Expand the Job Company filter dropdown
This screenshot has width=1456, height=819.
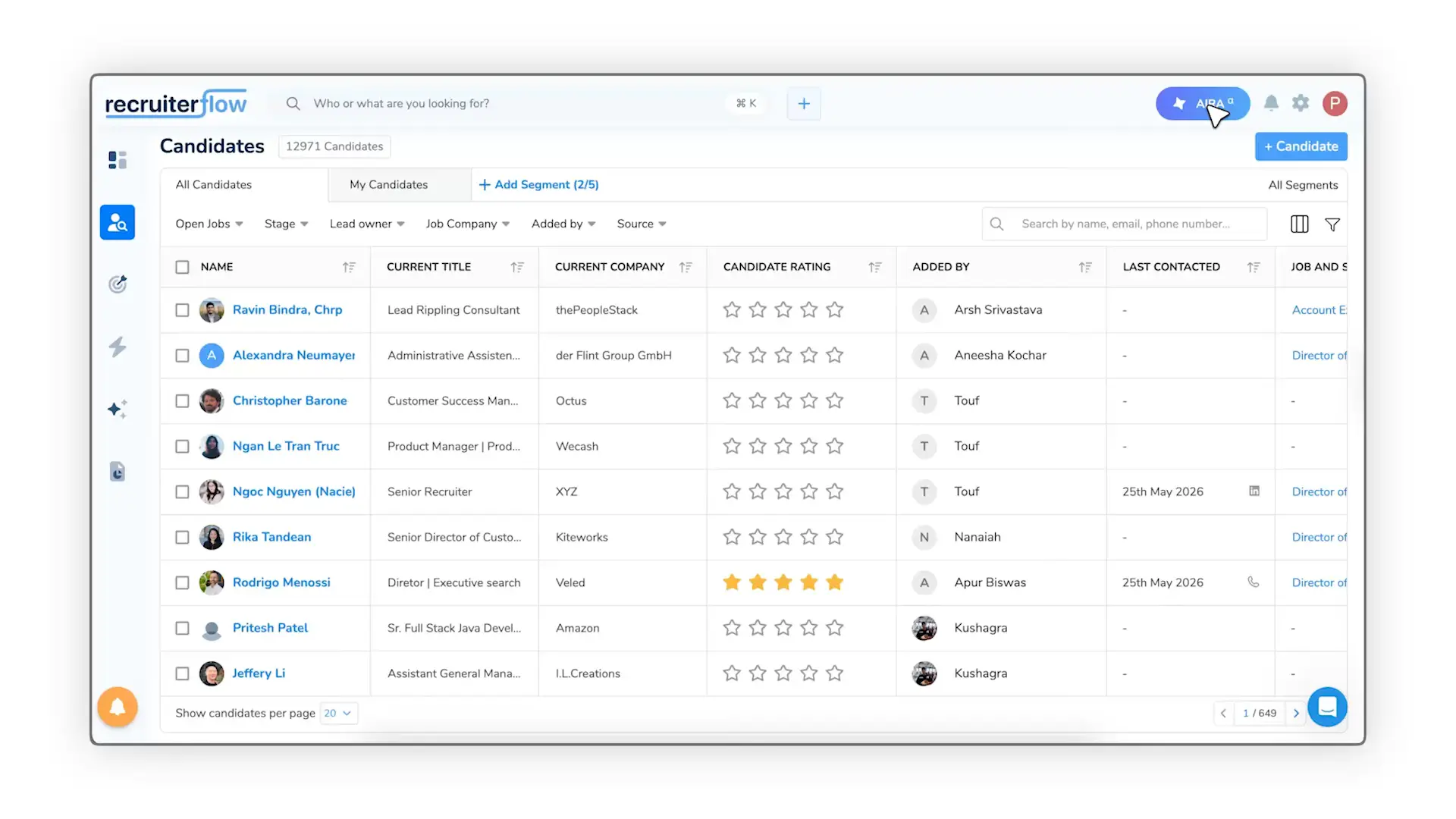tap(468, 224)
